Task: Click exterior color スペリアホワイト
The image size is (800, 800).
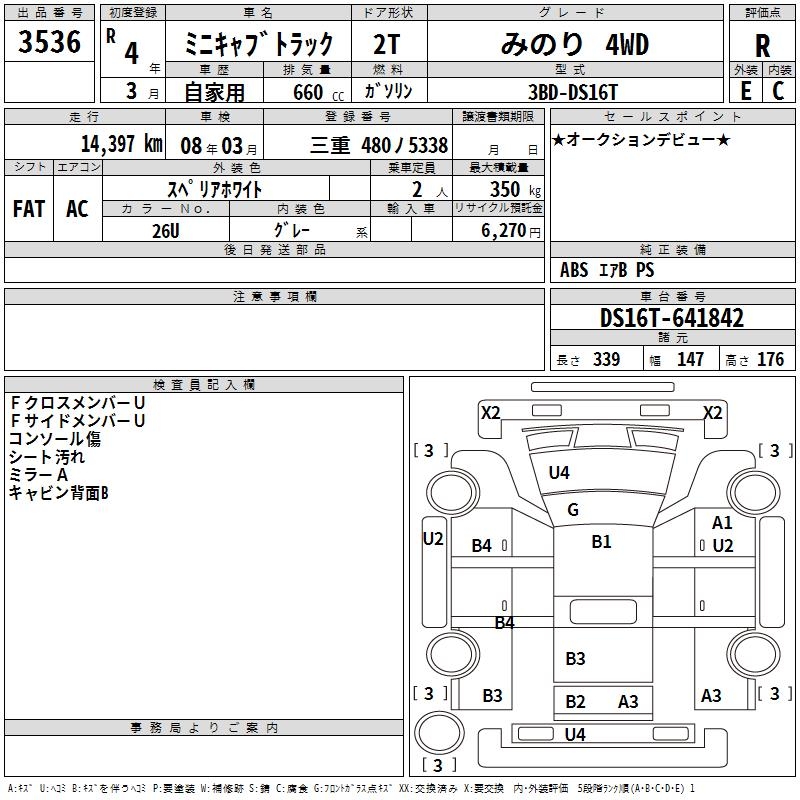Action: [x=215, y=189]
